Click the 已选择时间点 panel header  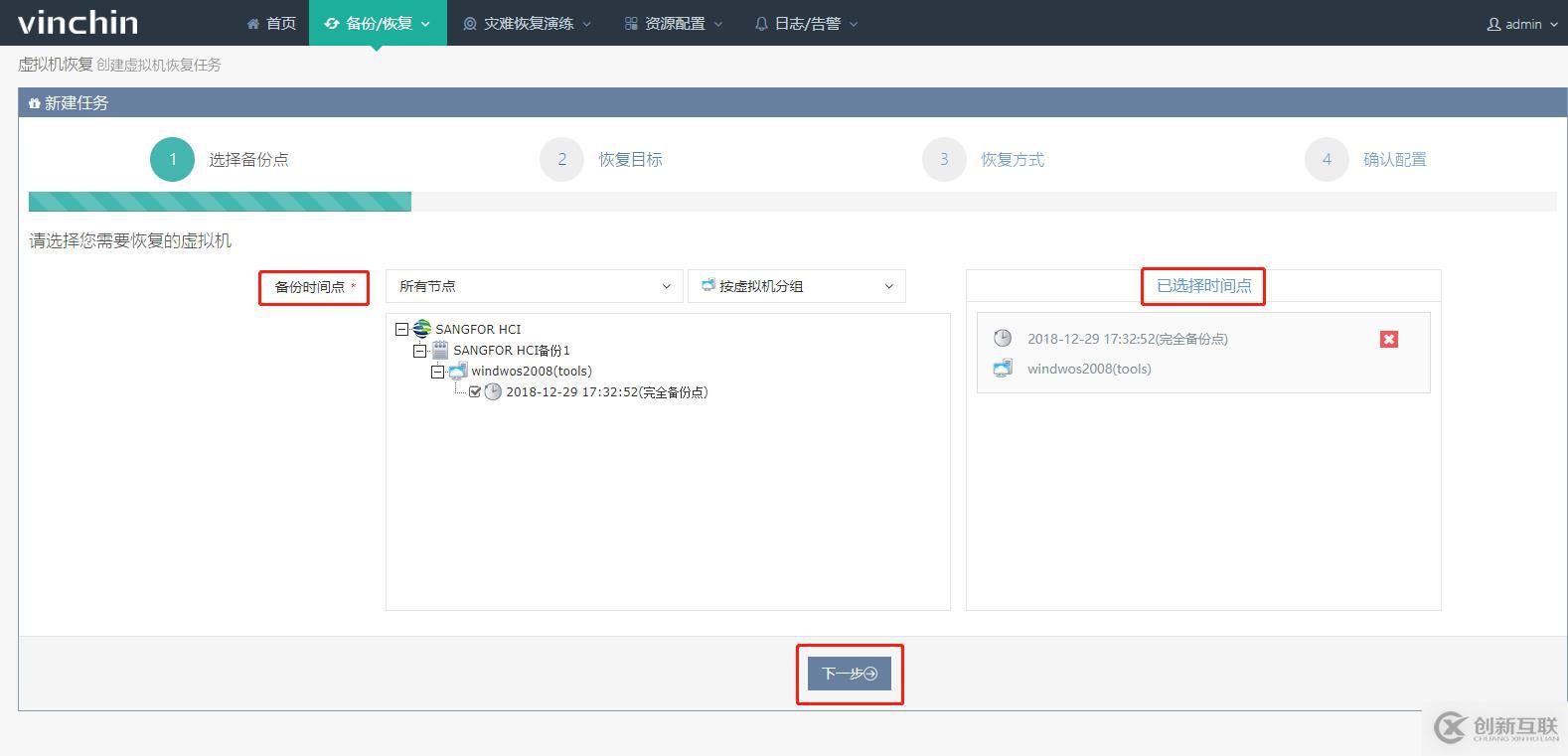coord(1204,286)
